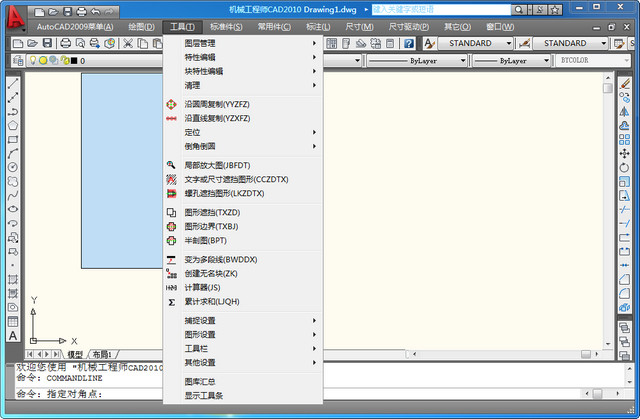
Task: Expand the 定位 submenu
Action: pos(243,132)
